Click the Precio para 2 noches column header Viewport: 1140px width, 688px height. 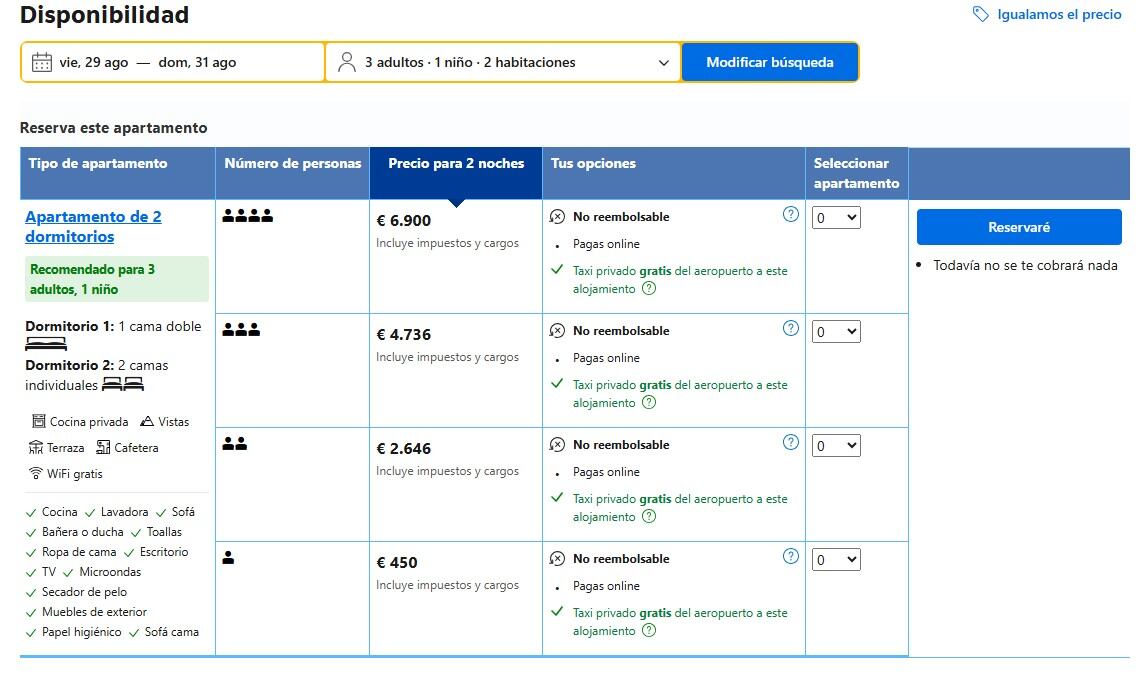[x=456, y=164]
